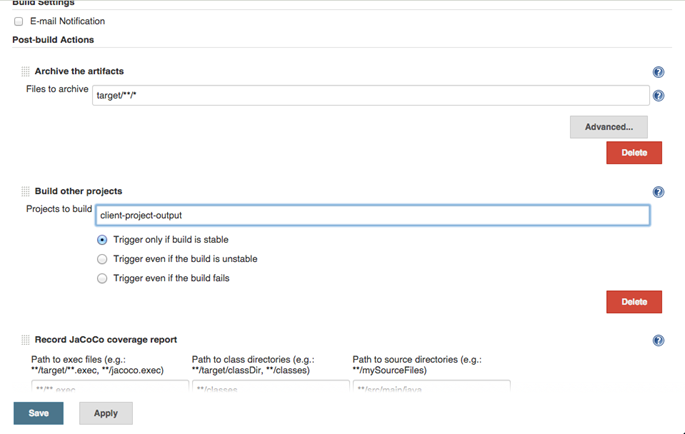Click the Path to class directories field
Viewport: 685px width, 434px height.
(269, 386)
